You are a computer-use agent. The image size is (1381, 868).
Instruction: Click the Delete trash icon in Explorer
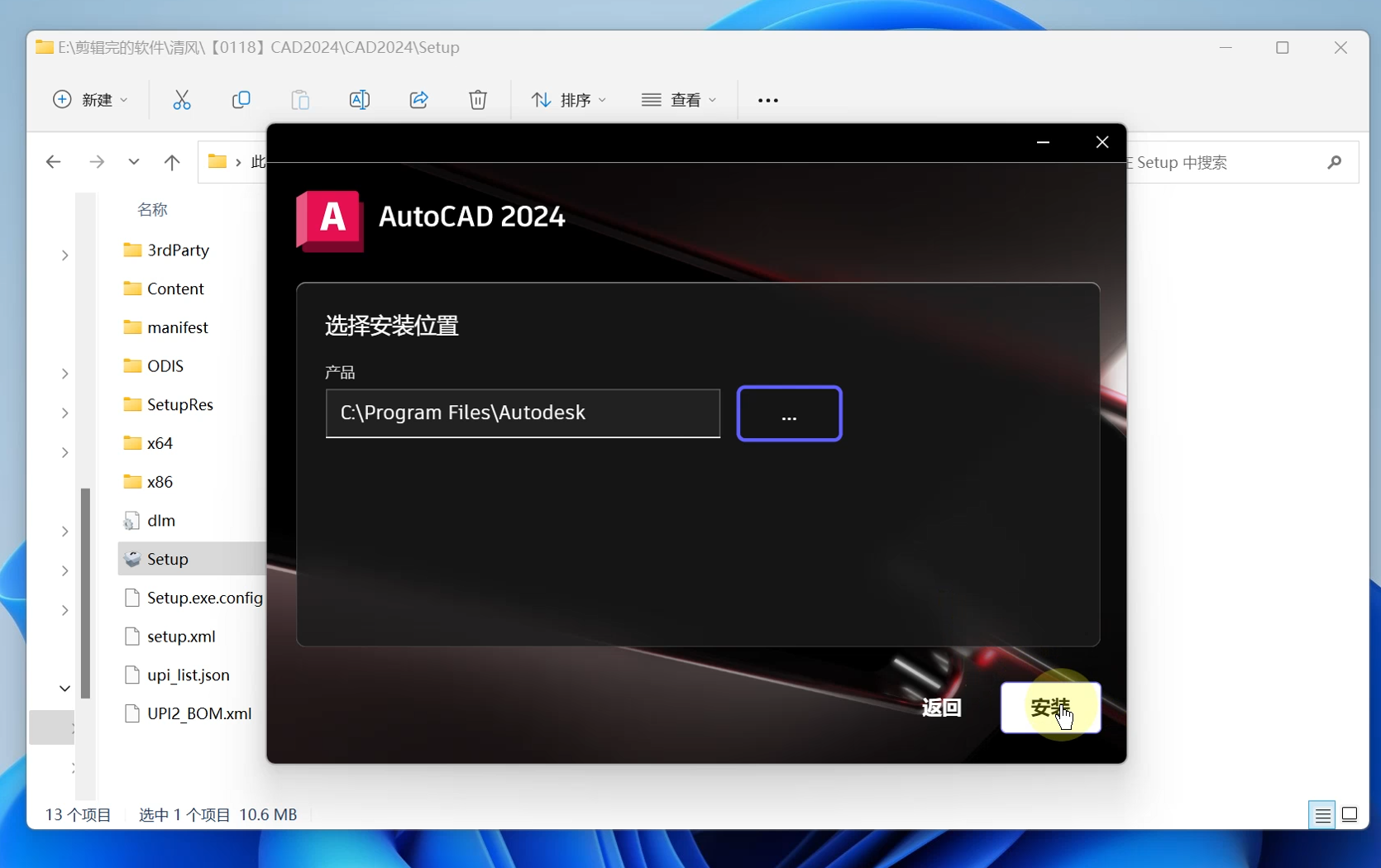(478, 100)
